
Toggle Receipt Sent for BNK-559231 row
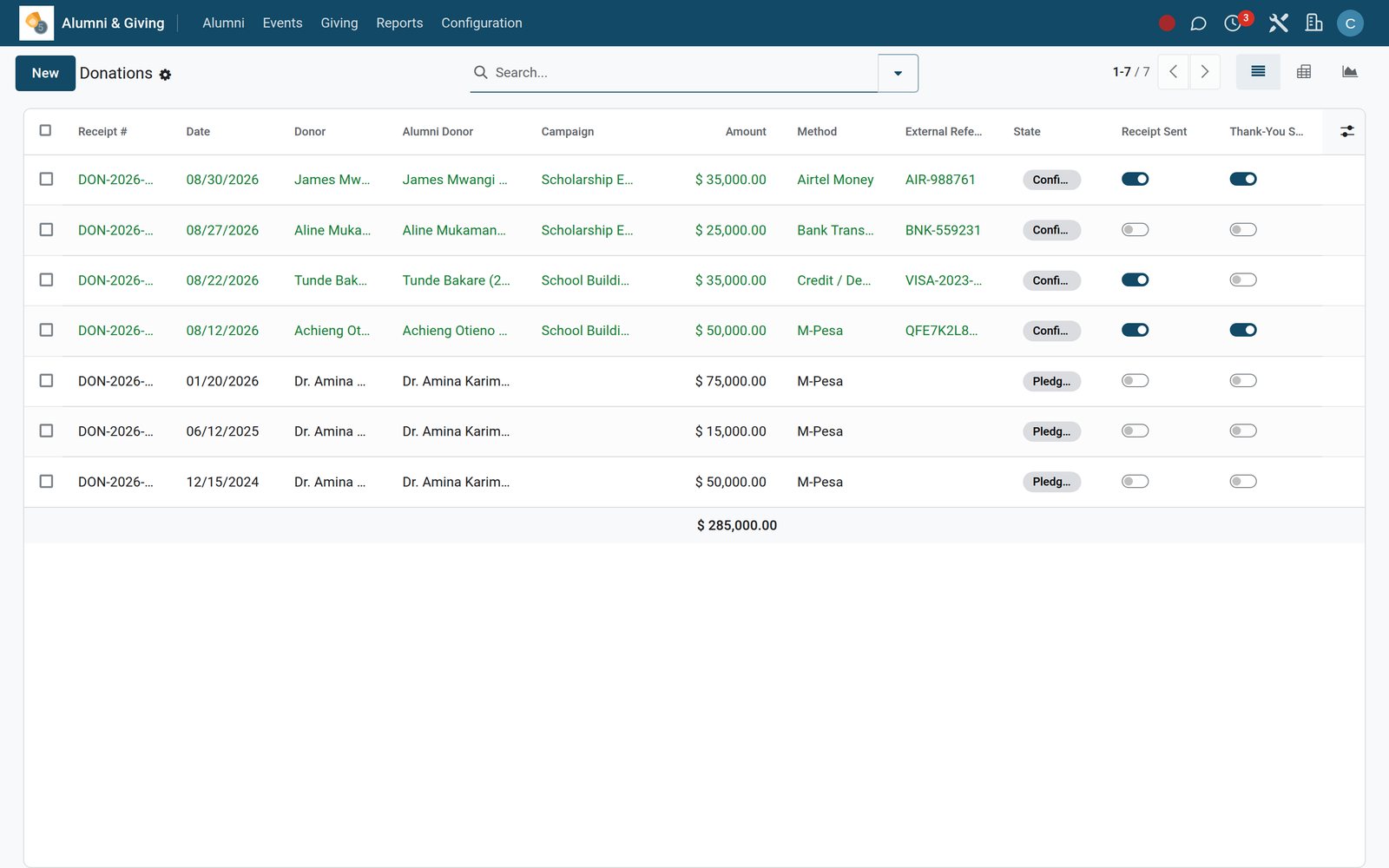pos(1135,230)
